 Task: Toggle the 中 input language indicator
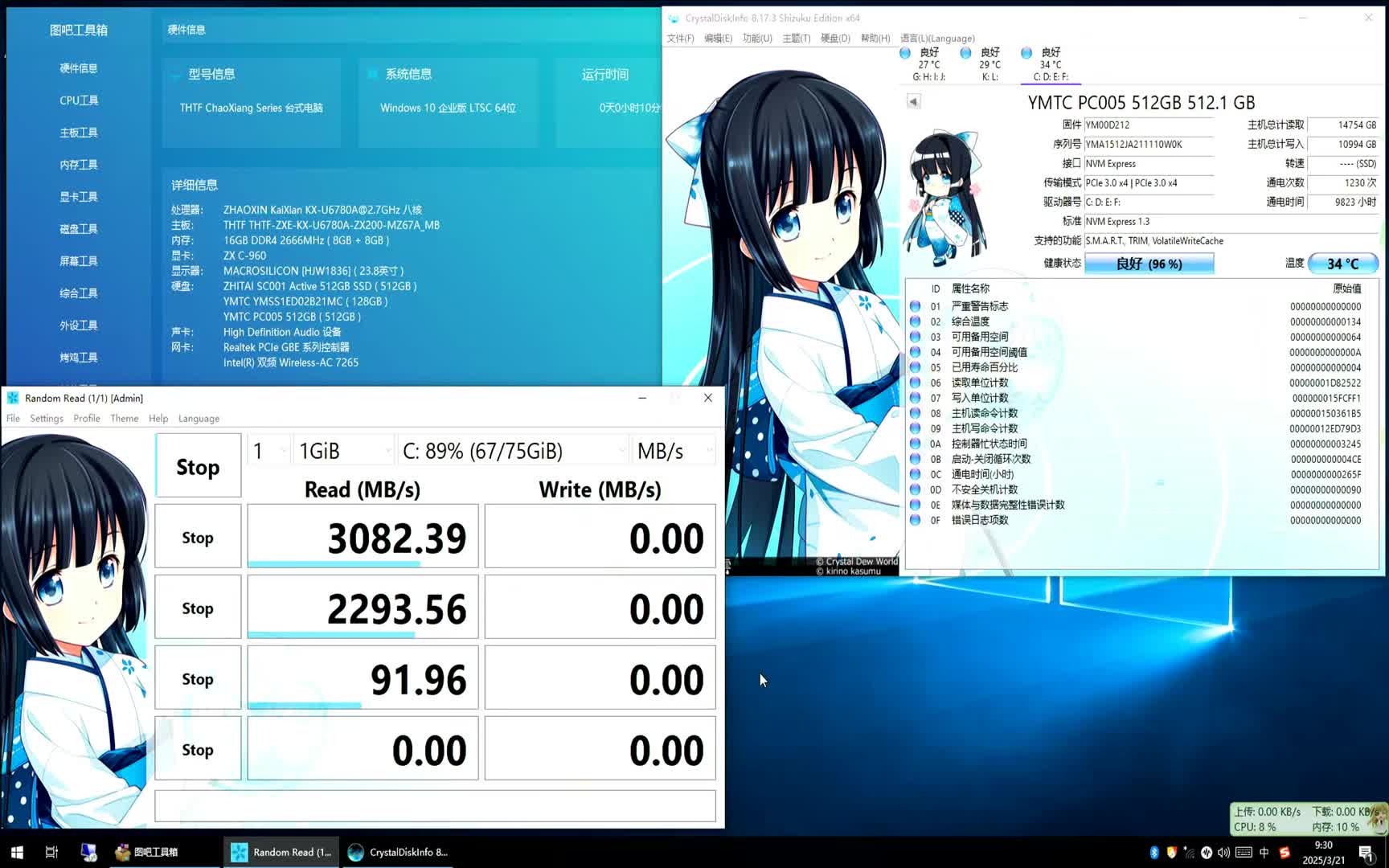point(1264,852)
